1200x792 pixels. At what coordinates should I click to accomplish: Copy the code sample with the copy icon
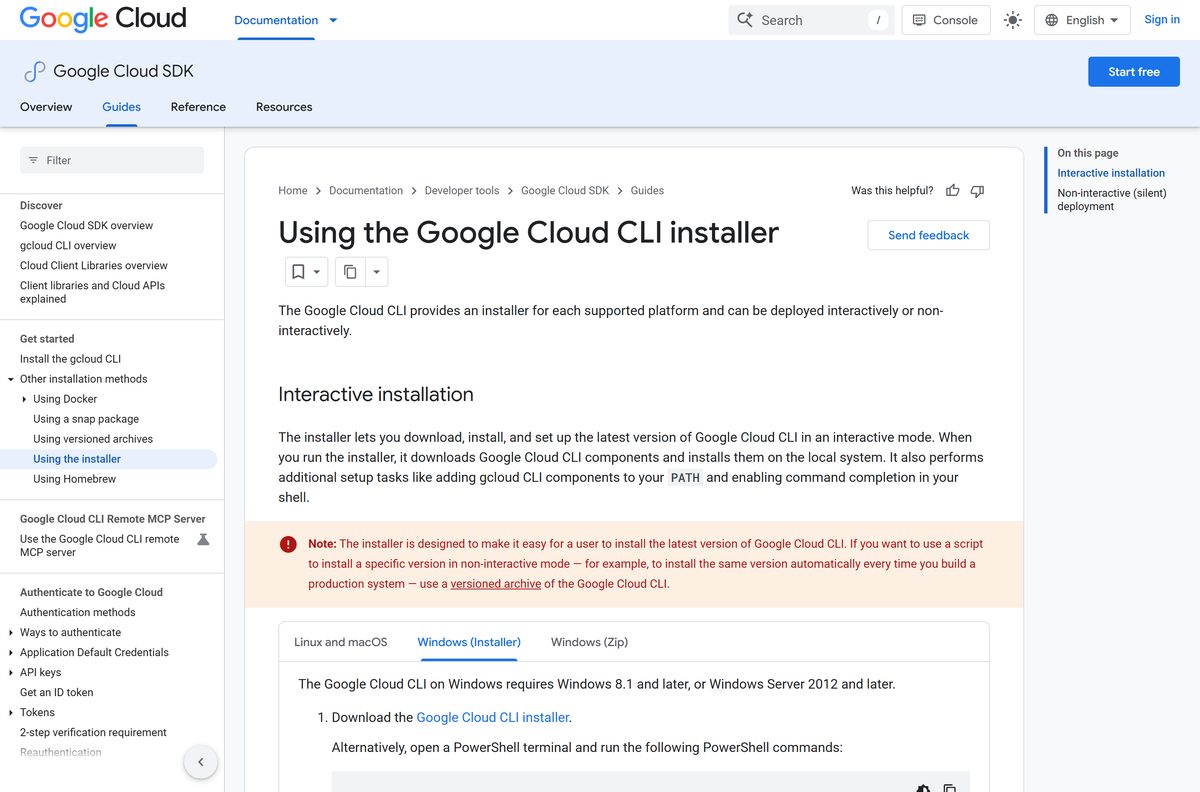[950, 788]
